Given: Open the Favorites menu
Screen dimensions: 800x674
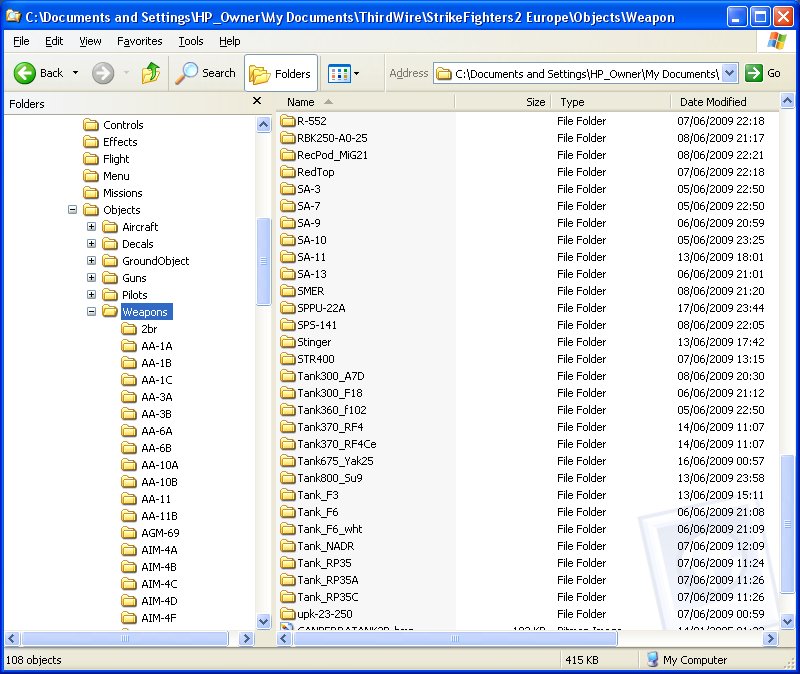Looking at the screenshot, I should [140, 41].
